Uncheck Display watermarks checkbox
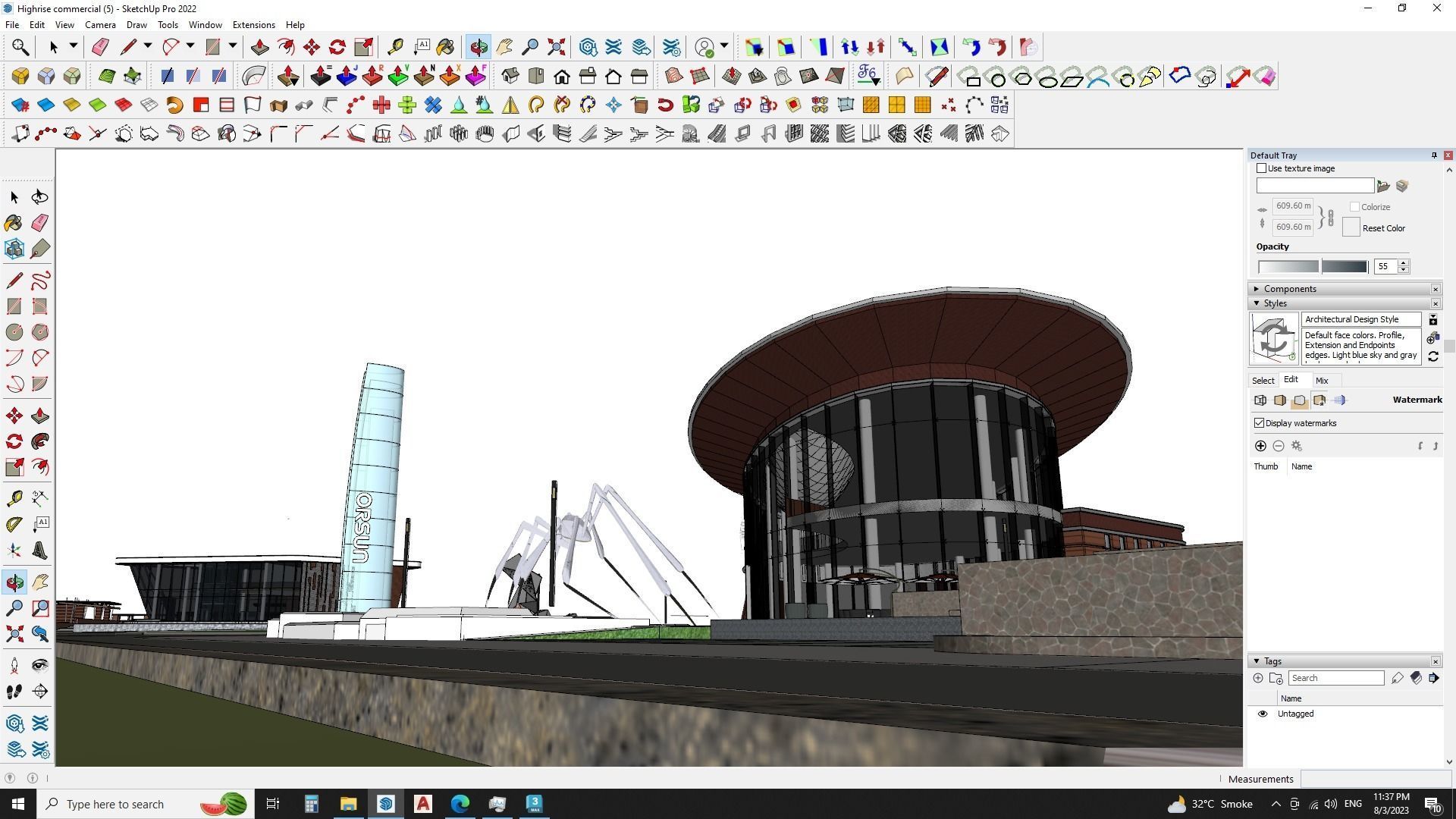Image resolution: width=1456 pixels, height=819 pixels. tap(1260, 423)
